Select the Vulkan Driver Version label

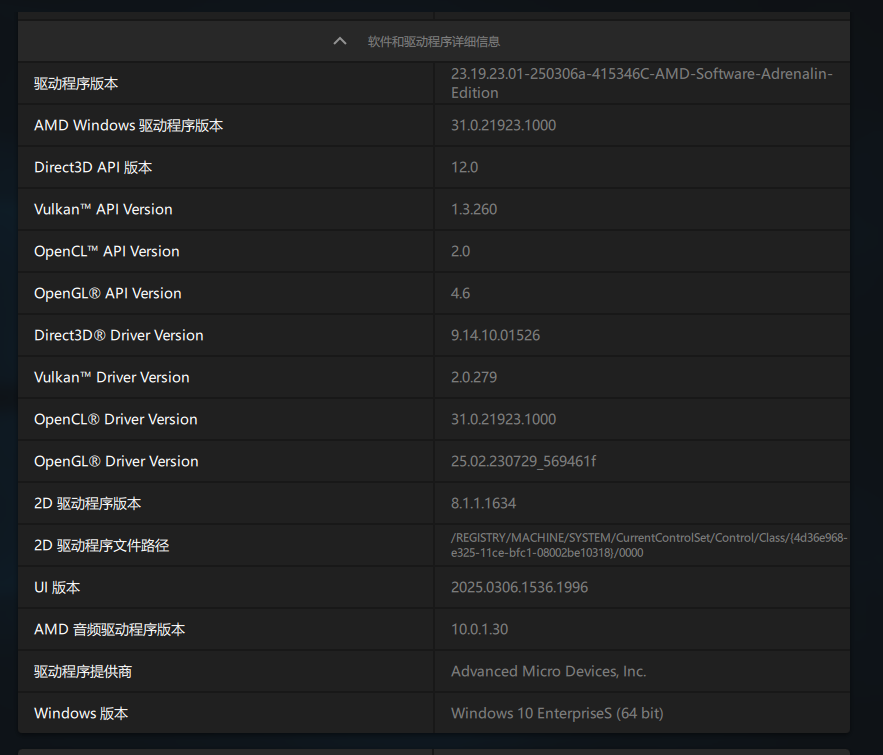pos(112,377)
